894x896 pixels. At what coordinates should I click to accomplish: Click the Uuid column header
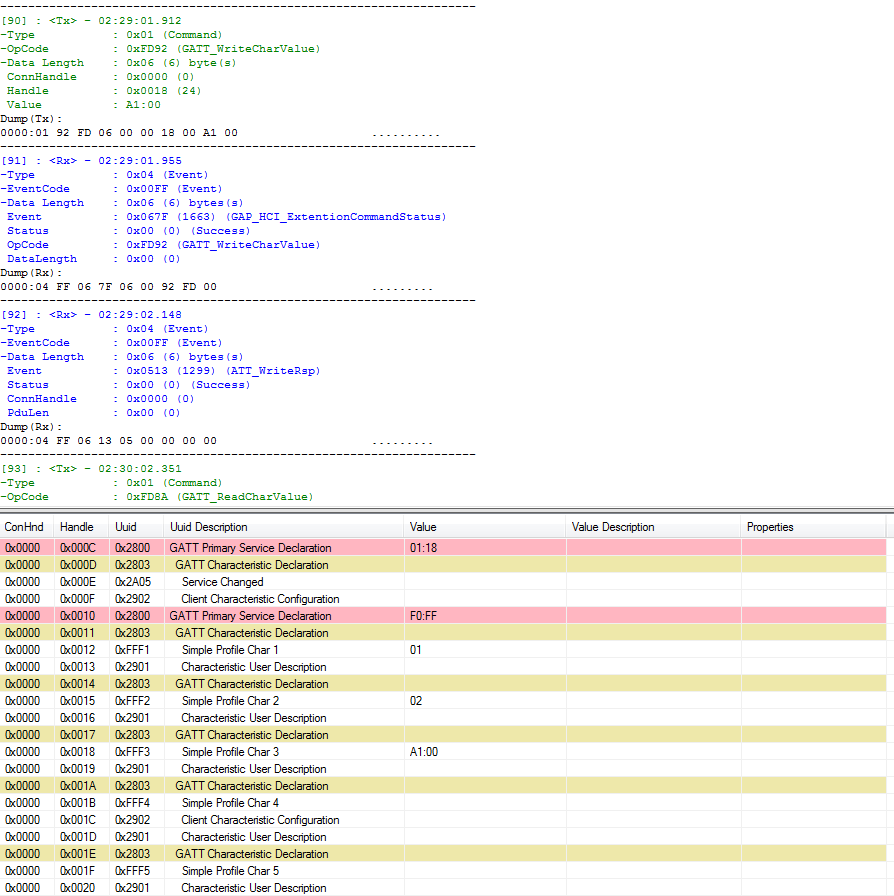point(137,527)
